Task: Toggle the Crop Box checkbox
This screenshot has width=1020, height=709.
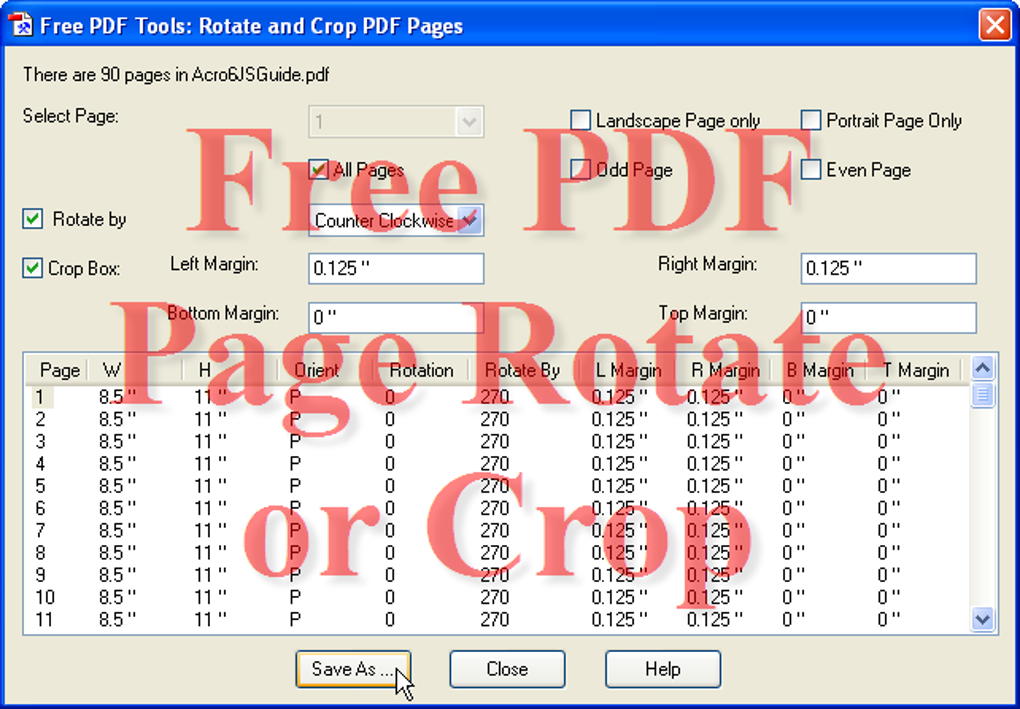Action: [33, 267]
